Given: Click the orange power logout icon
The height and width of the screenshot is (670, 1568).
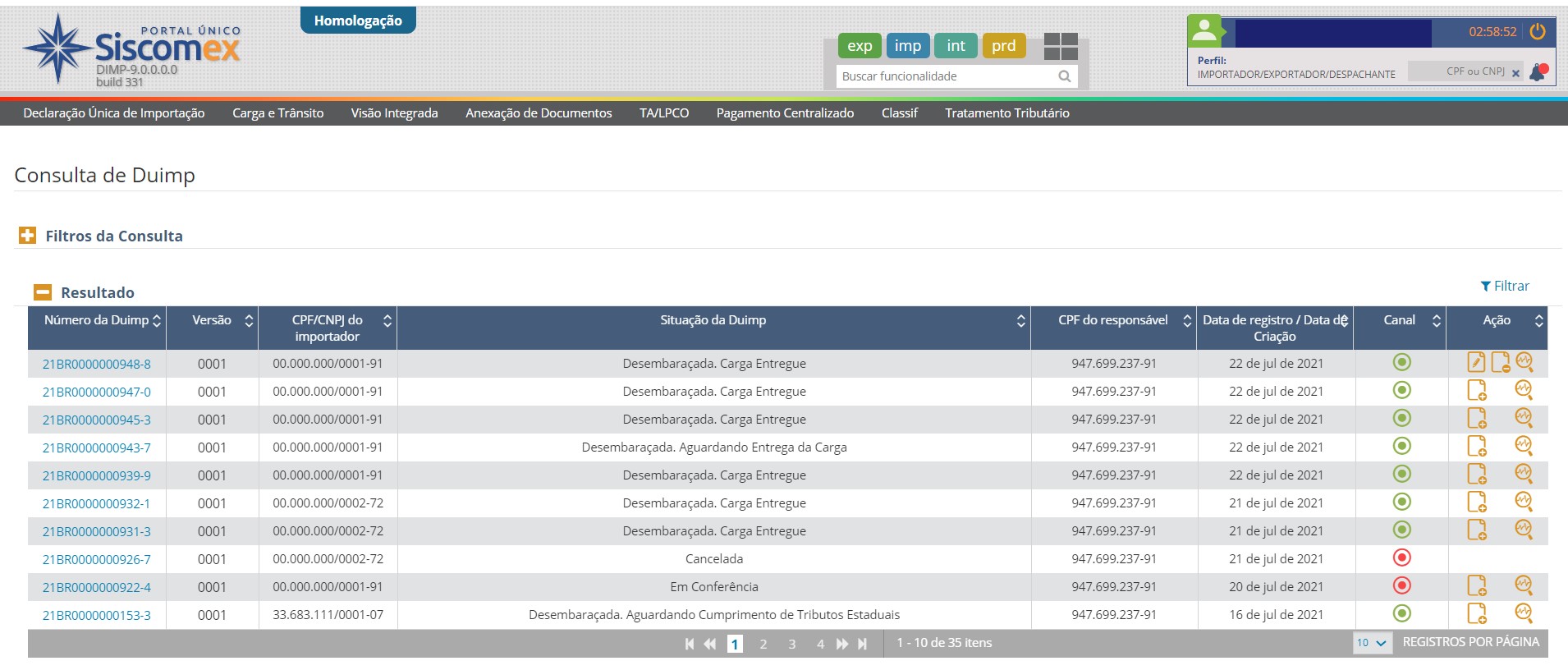Looking at the screenshot, I should pos(1538,32).
